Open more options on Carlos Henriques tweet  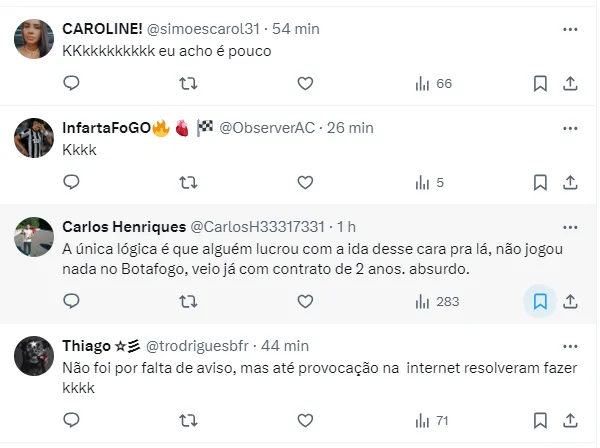click(570, 227)
